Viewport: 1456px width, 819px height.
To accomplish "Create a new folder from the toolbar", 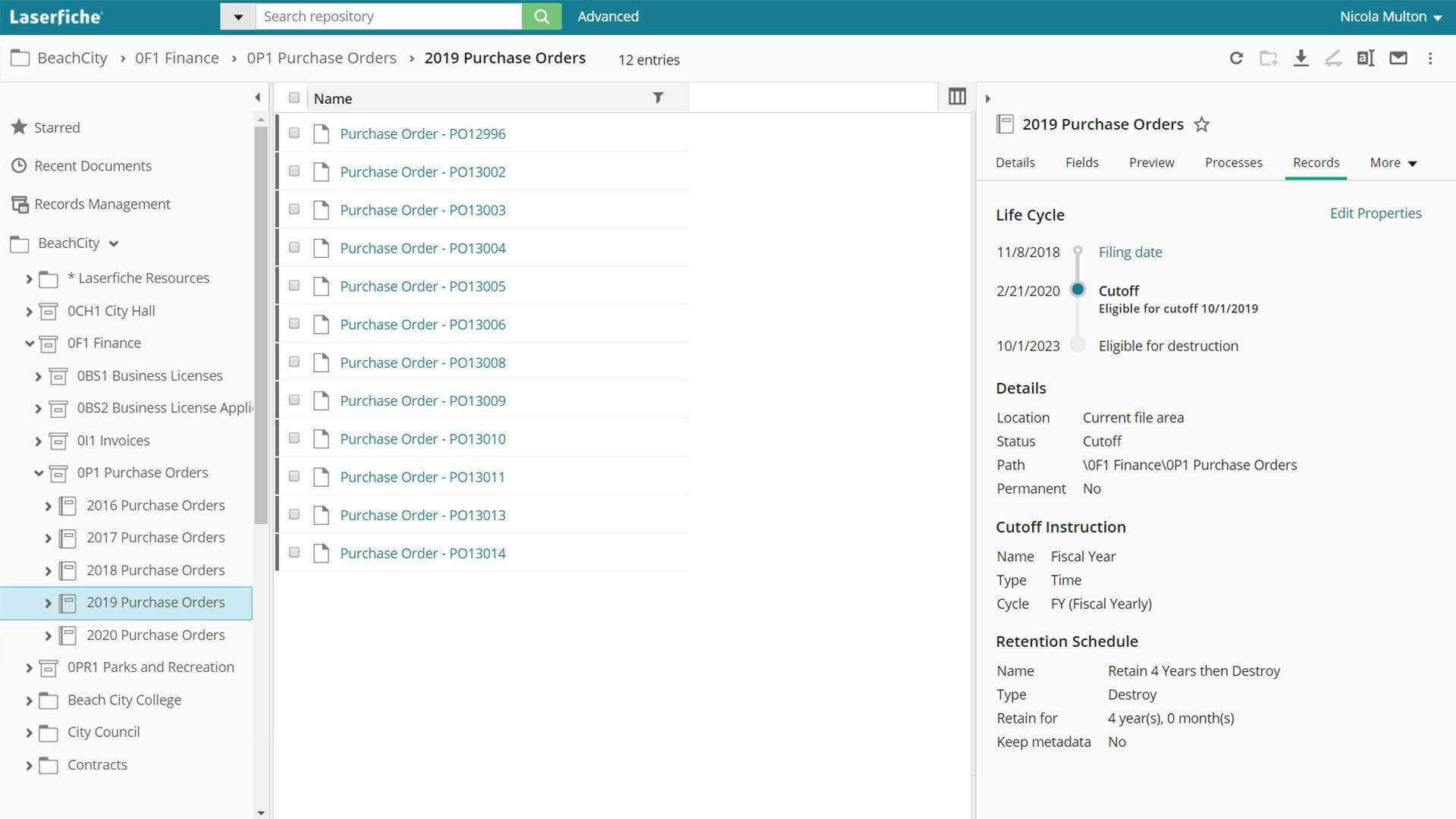I will tap(1269, 58).
